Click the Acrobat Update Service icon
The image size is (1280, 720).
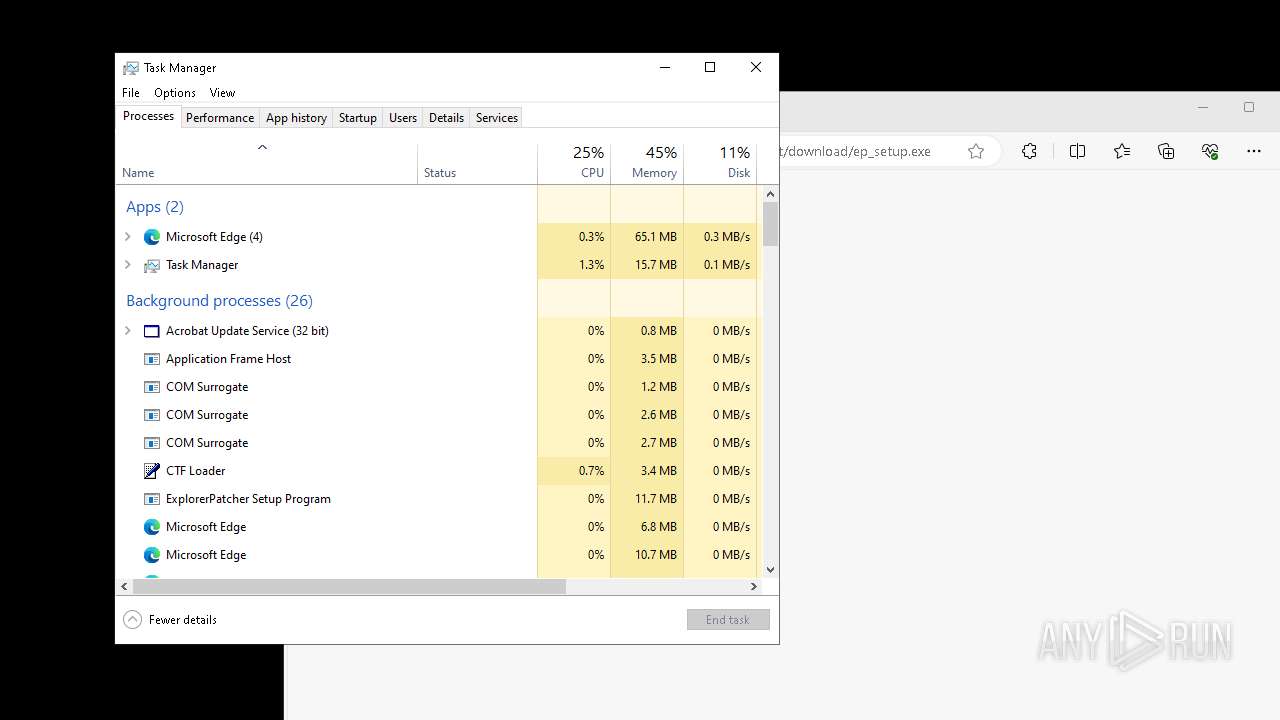tap(152, 331)
